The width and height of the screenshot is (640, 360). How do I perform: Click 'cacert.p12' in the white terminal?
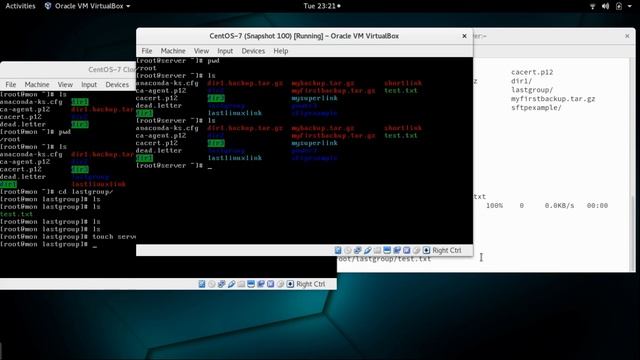(532, 72)
